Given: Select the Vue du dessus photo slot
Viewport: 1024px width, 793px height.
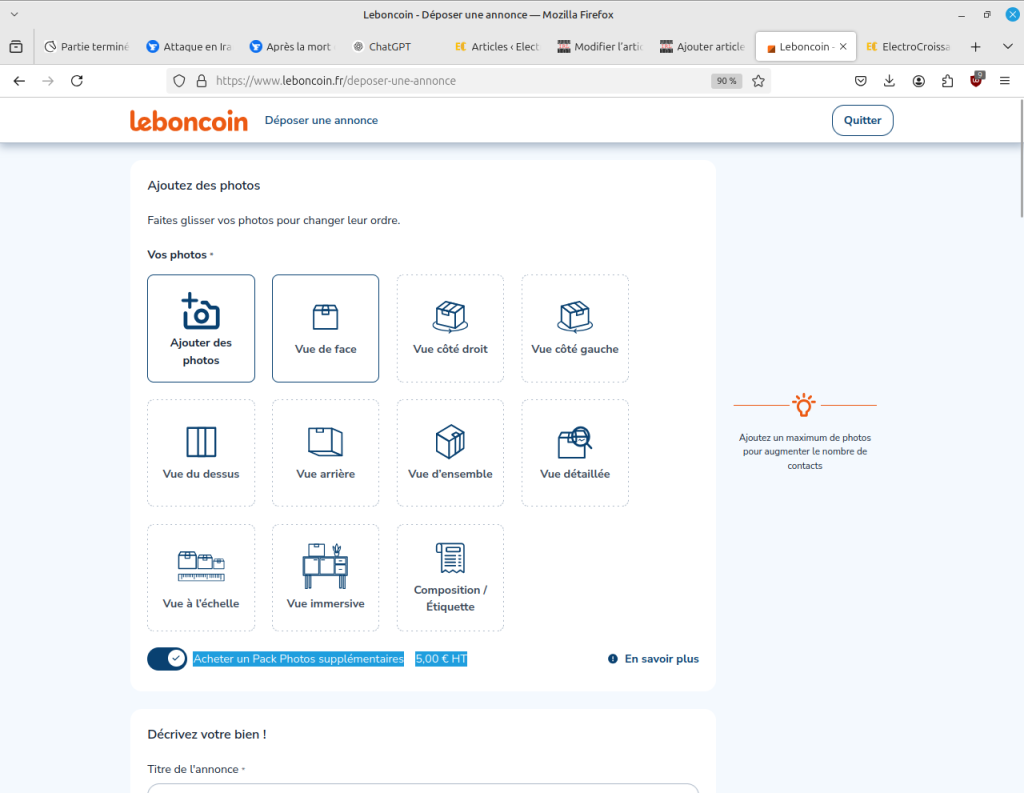Looking at the screenshot, I should pyautogui.click(x=201, y=453).
